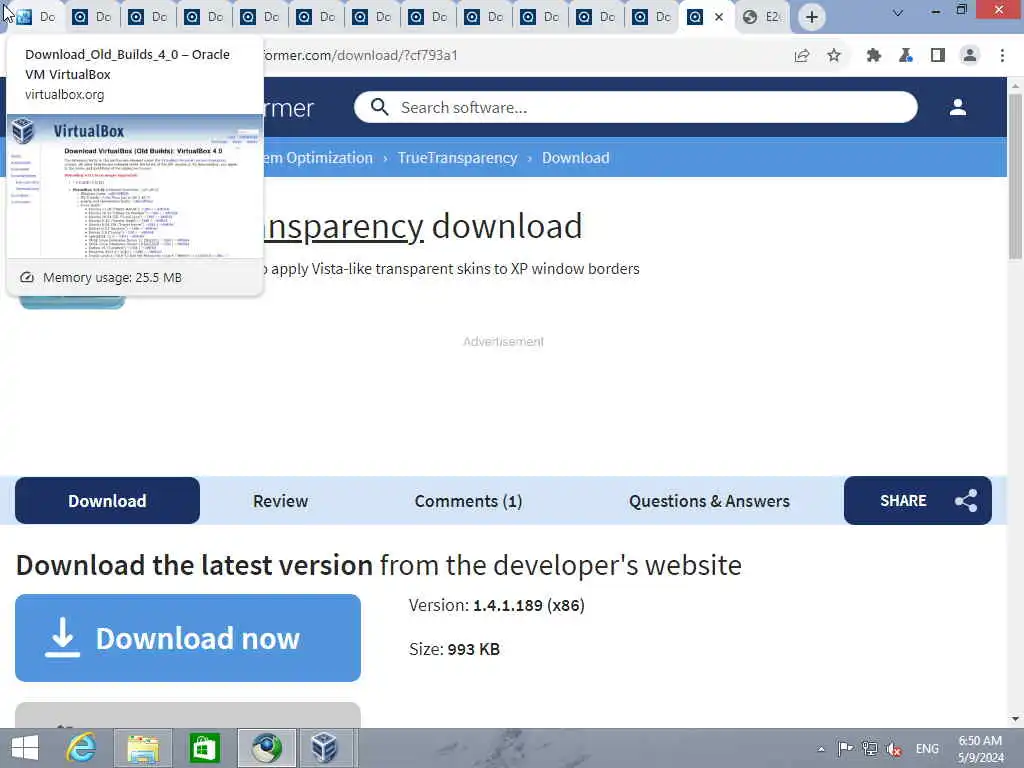This screenshot has height=768, width=1024.
Task: Click the flask experiments icon in toolbar
Action: (x=906, y=56)
